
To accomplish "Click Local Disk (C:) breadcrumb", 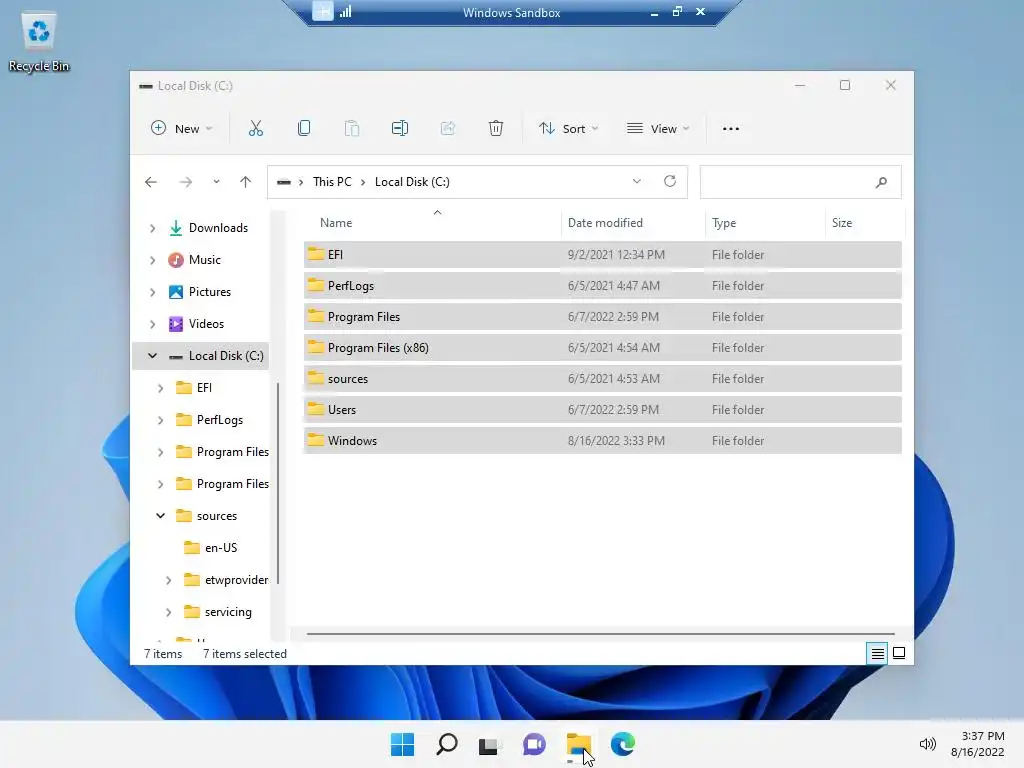I will point(412,182).
